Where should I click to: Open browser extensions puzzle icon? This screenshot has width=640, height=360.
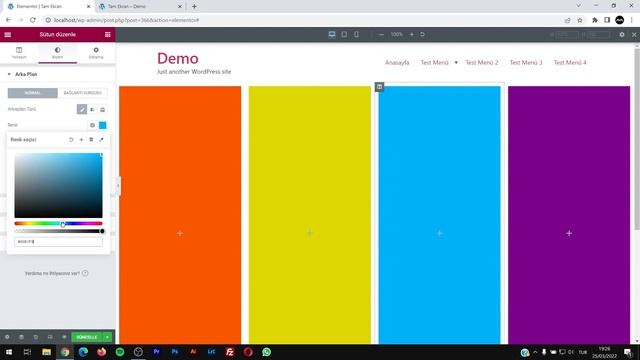(x=595, y=20)
